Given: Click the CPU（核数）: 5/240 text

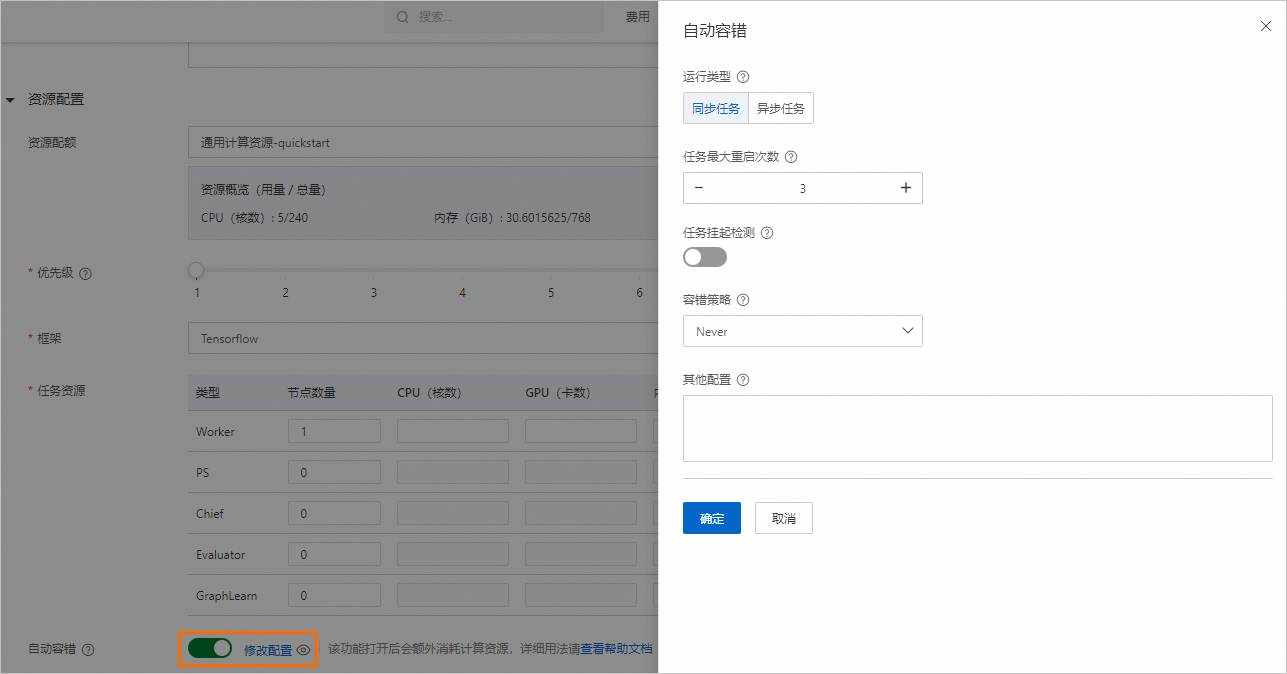Looking at the screenshot, I should pyautogui.click(x=255, y=217).
